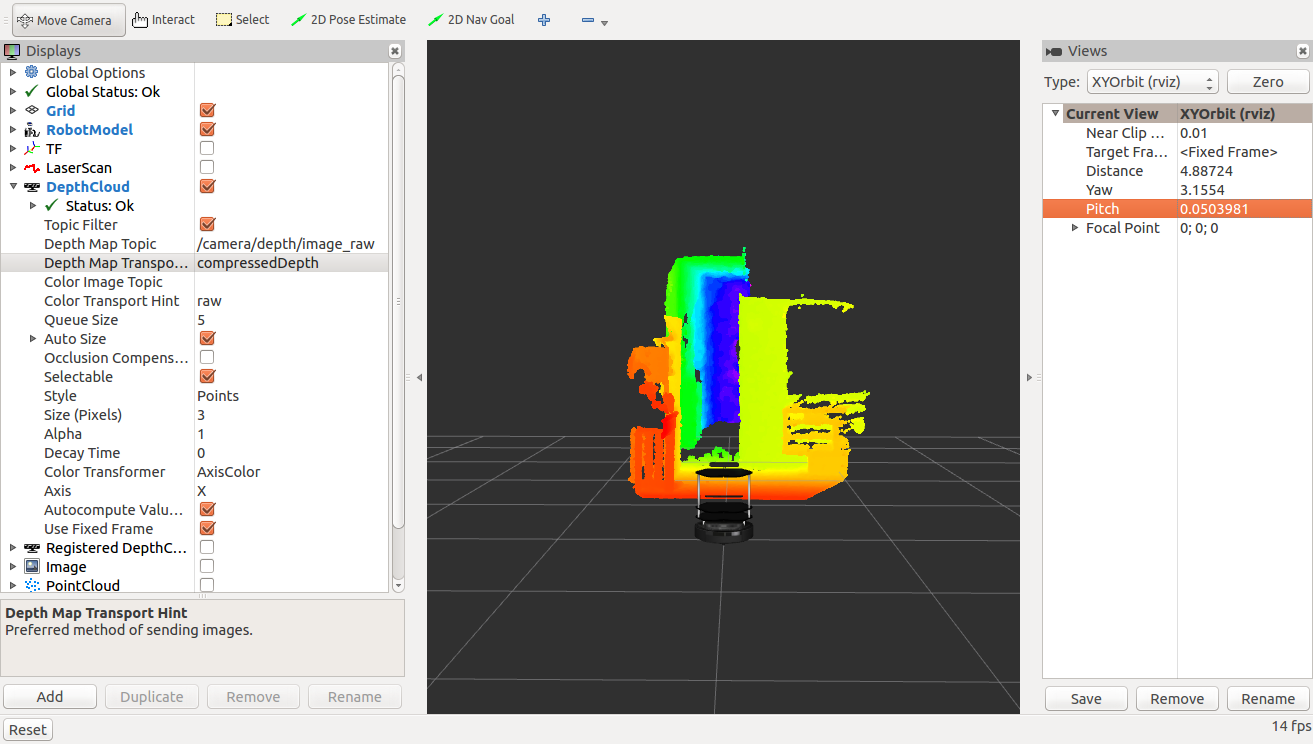Uncheck Use Fixed Frame
The image size is (1313, 744).
coord(207,528)
